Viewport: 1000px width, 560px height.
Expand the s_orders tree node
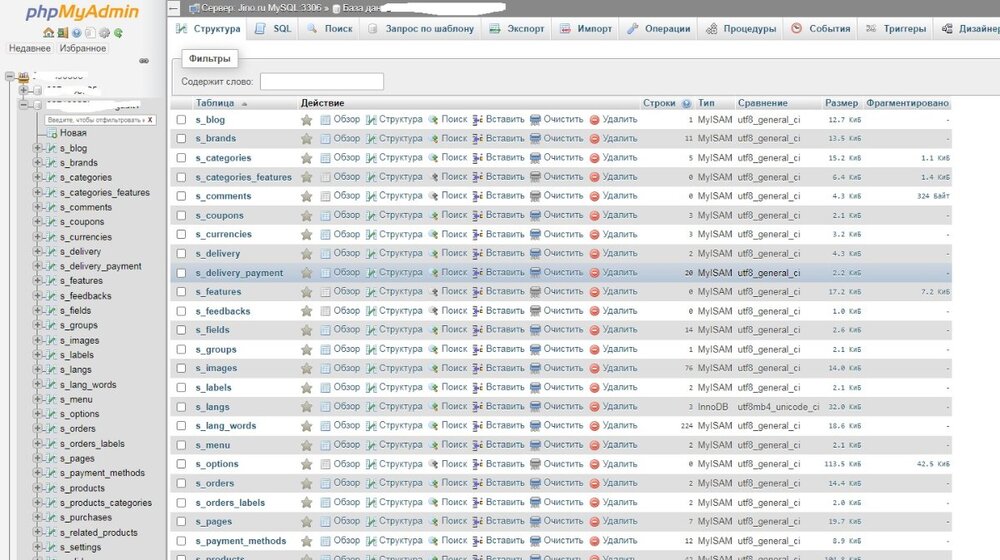coord(38,429)
